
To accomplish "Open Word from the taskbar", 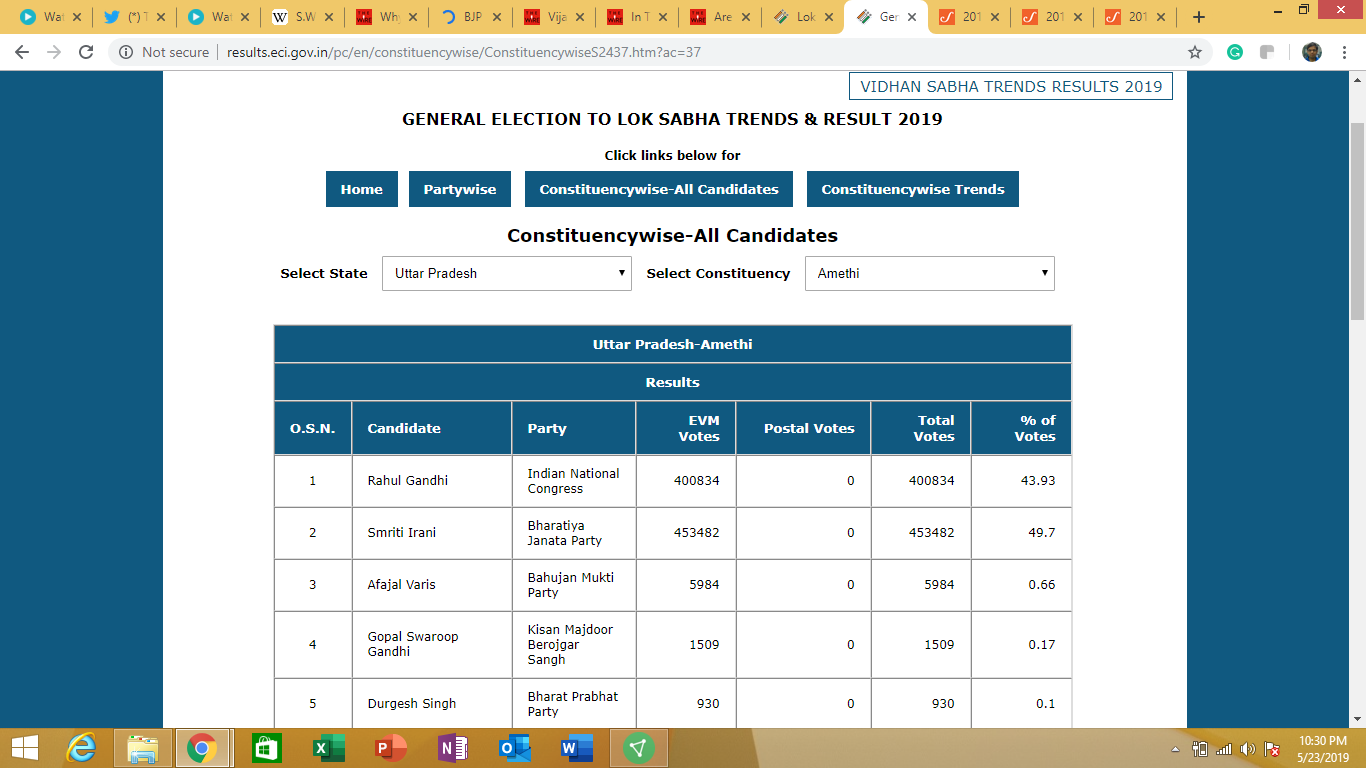I will pyautogui.click(x=576, y=748).
